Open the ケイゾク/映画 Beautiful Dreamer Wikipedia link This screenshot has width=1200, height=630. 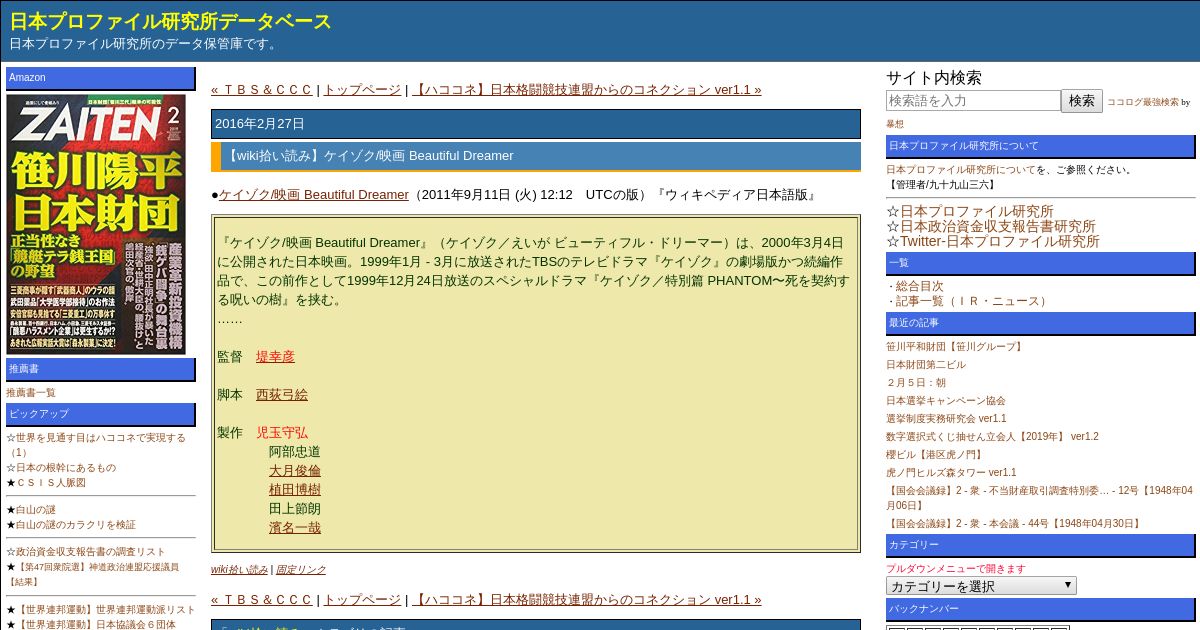[x=314, y=195]
